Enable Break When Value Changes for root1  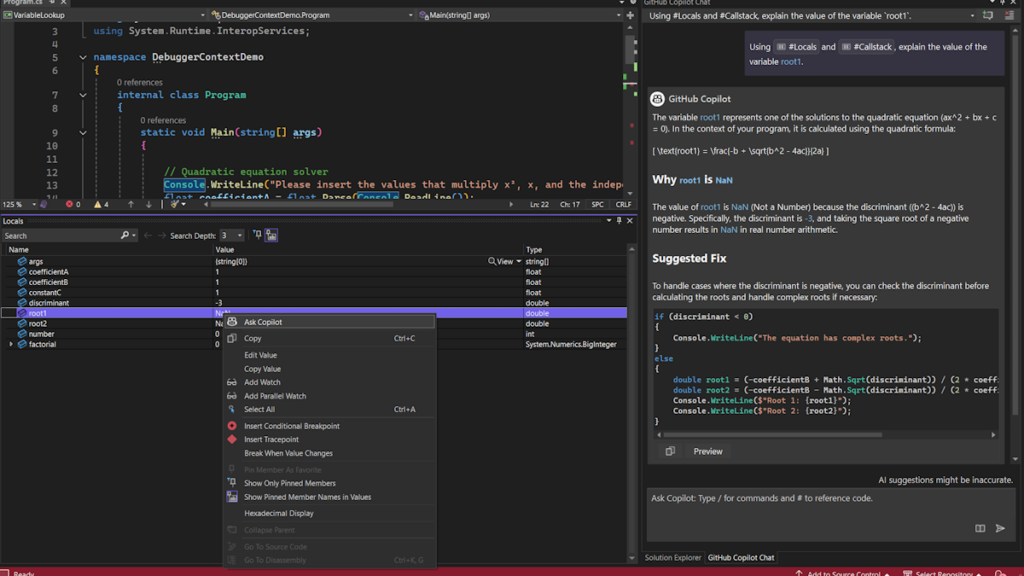click(289, 454)
